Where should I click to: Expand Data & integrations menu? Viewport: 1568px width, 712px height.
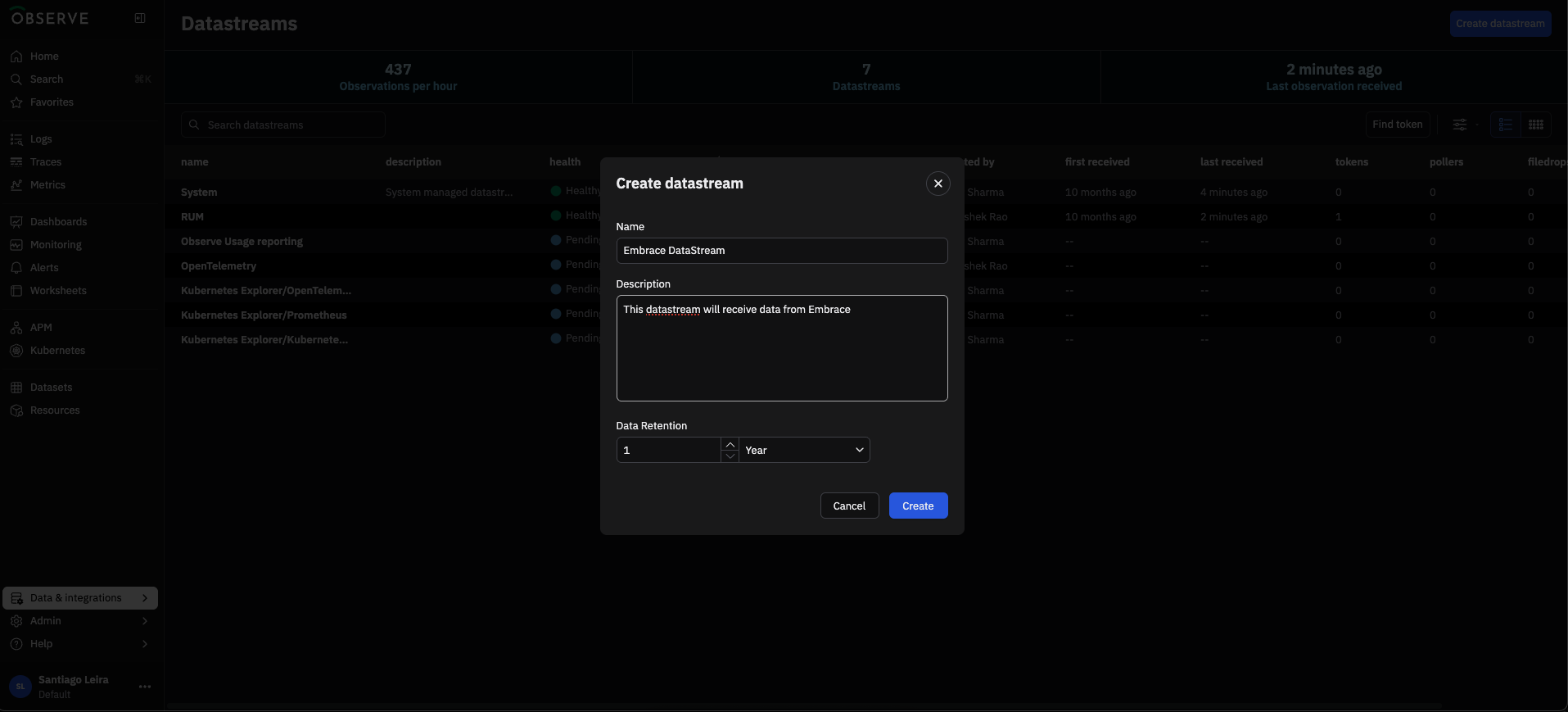pos(79,598)
